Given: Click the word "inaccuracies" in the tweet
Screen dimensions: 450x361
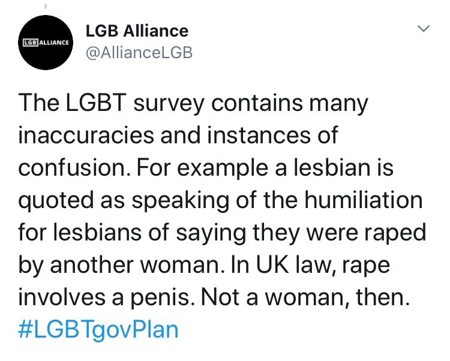Looking at the screenshot, I should pyautogui.click(x=87, y=135).
